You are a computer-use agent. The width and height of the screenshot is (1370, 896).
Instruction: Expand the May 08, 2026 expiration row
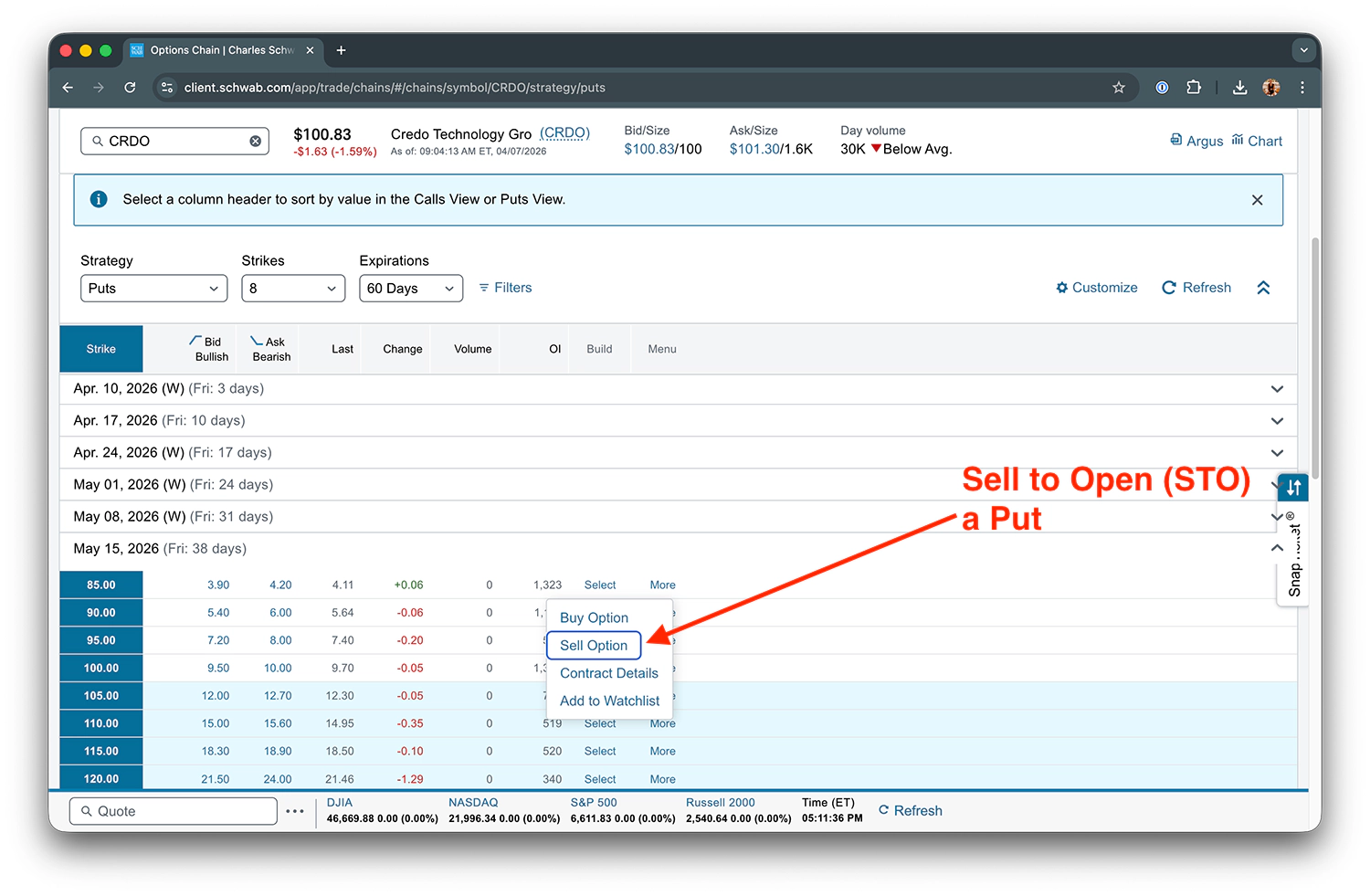click(x=679, y=517)
